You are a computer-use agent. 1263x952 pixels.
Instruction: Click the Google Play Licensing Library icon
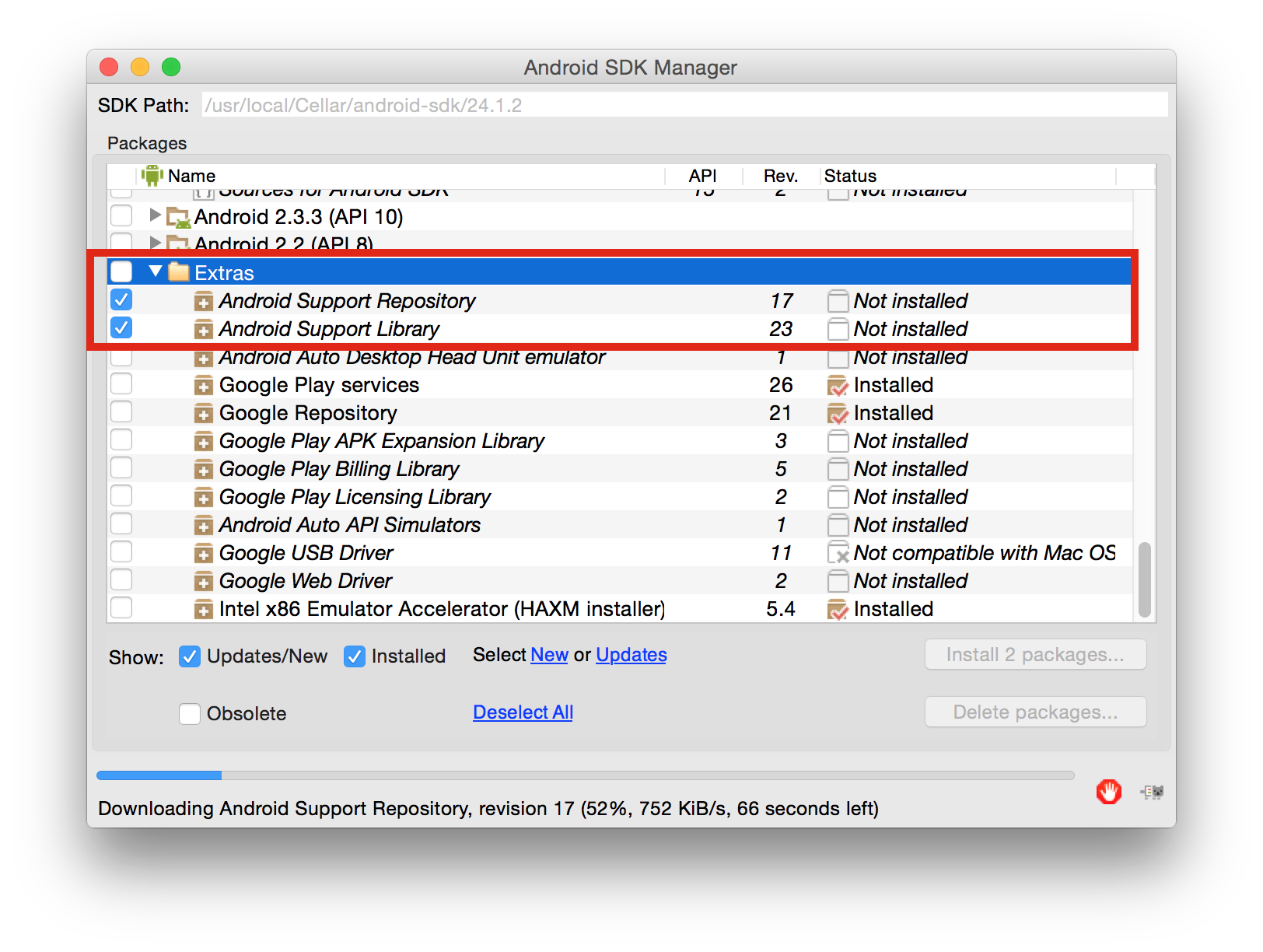point(203,497)
